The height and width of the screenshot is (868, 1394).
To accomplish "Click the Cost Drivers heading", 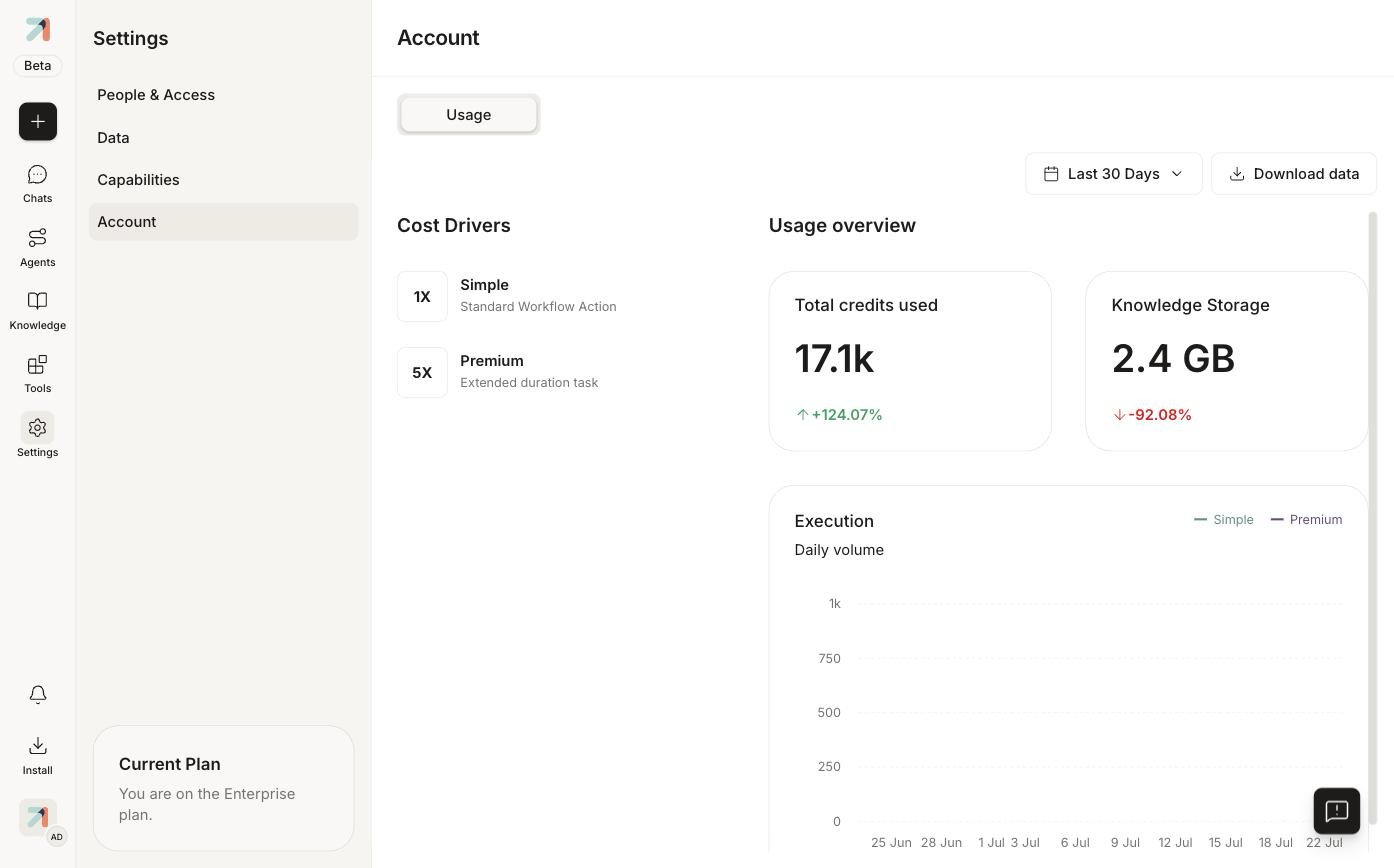I will coord(454,226).
